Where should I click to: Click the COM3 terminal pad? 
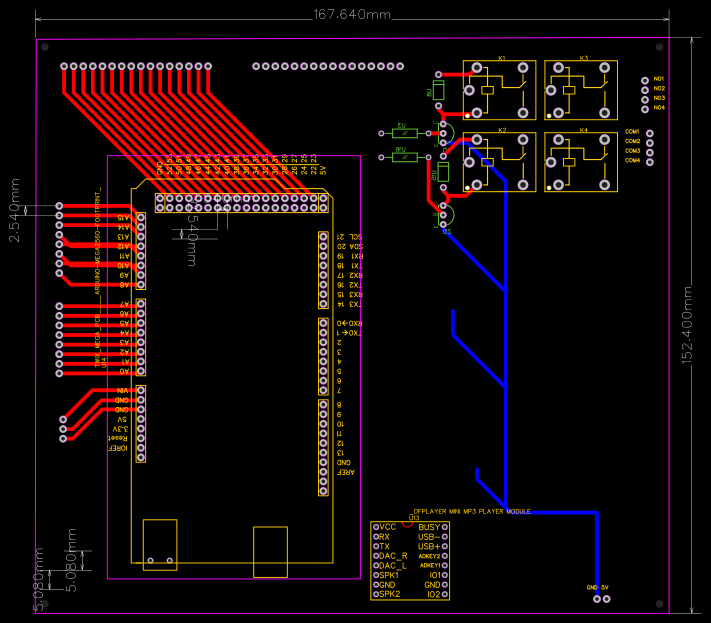650,152
